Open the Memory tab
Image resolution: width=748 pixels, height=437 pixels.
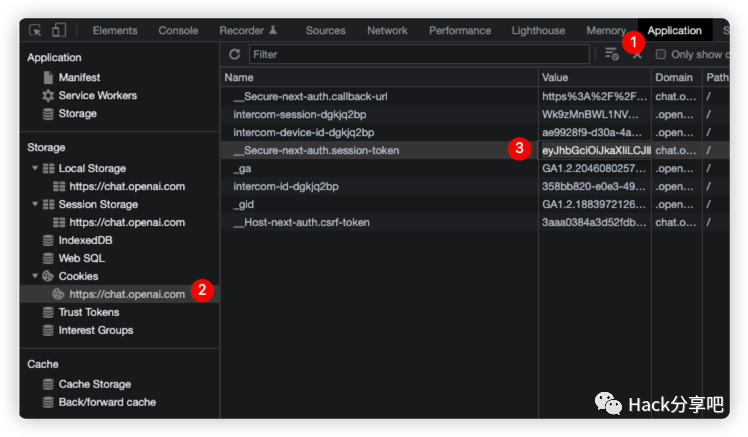pyautogui.click(x=606, y=31)
